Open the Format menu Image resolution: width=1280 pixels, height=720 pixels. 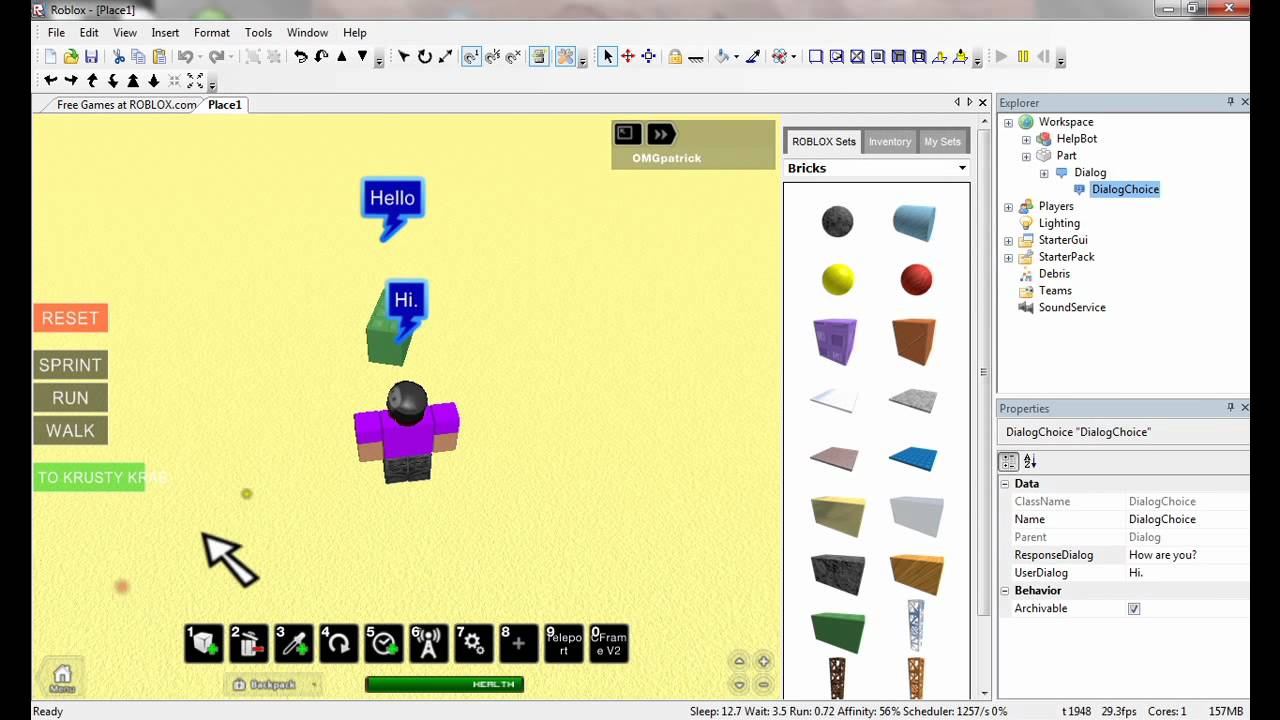pos(212,33)
